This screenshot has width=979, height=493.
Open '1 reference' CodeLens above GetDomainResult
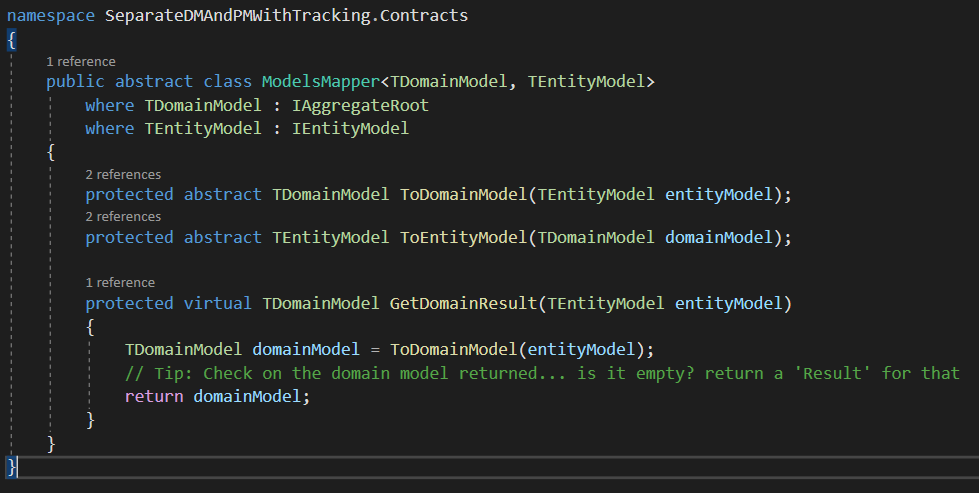pyautogui.click(x=120, y=283)
